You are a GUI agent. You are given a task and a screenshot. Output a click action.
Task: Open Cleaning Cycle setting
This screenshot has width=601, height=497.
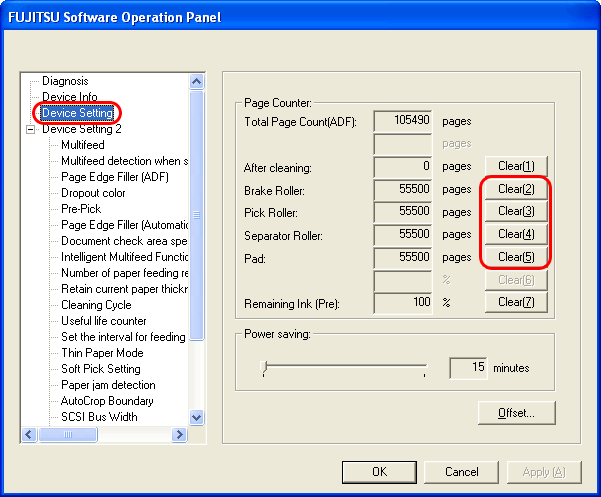click(96, 305)
